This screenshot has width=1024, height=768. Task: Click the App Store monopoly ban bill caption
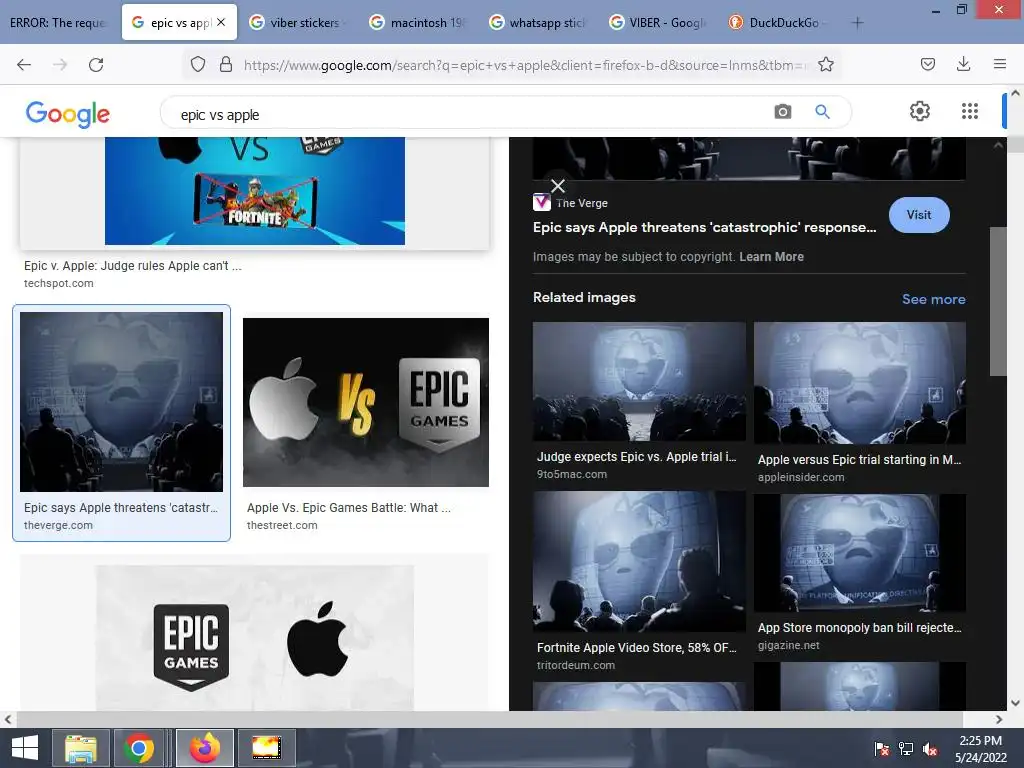point(859,628)
